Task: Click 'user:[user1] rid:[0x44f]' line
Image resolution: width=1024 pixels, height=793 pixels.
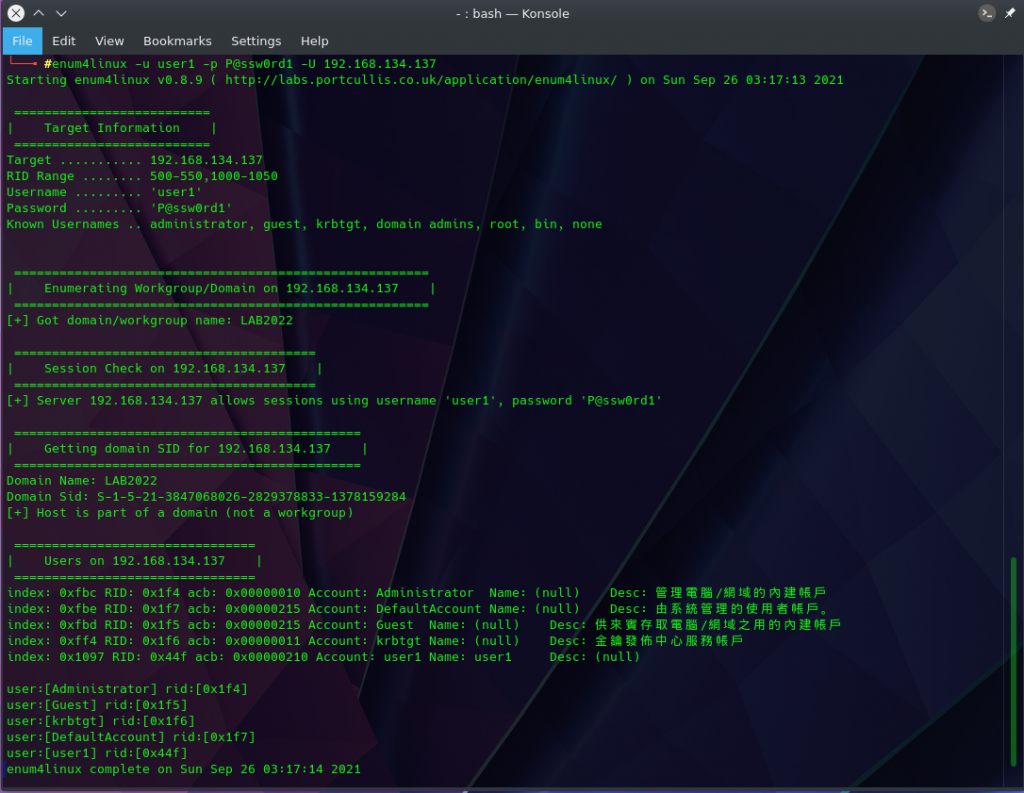Action: [97, 753]
